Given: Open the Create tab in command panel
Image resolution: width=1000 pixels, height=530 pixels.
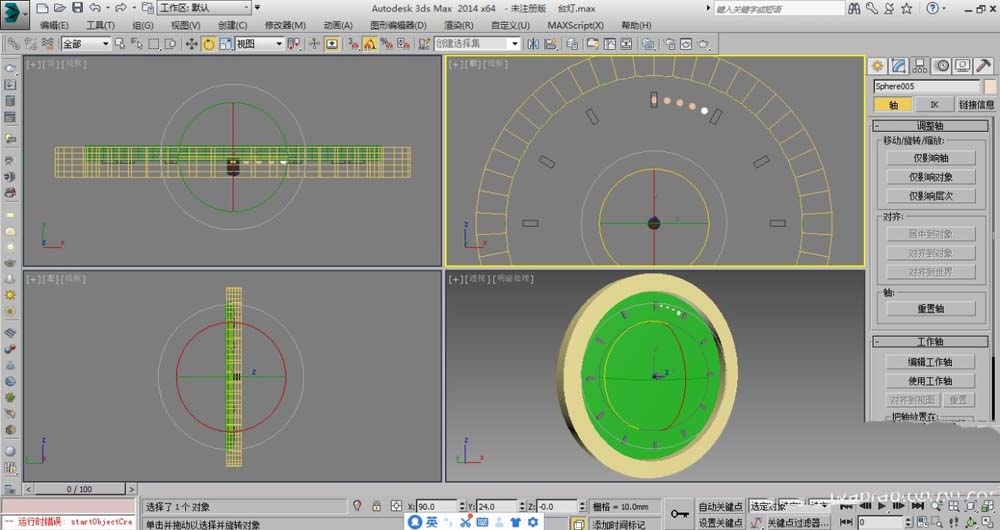Looking at the screenshot, I should [878, 66].
